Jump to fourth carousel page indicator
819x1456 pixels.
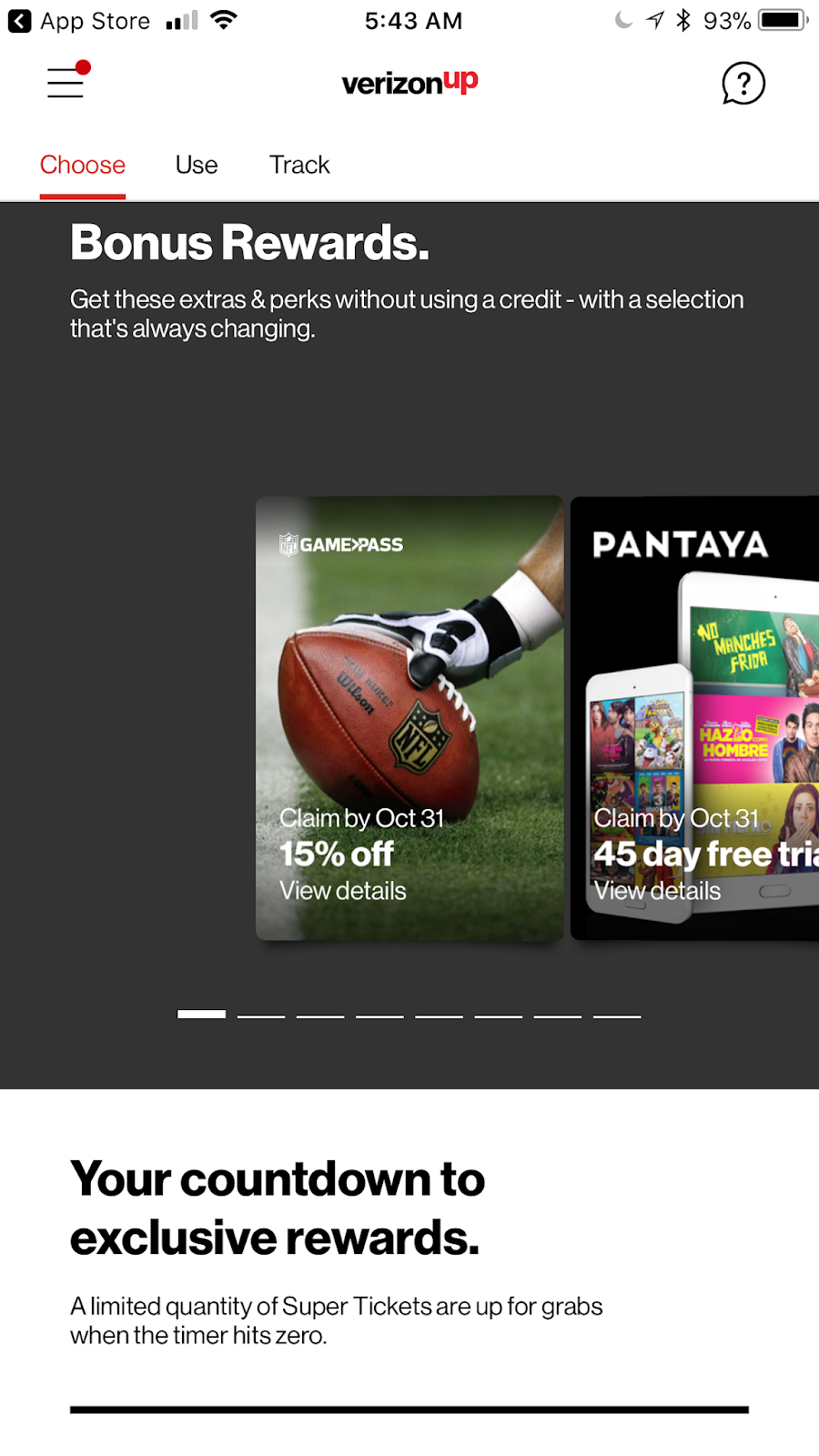pyautogui.click(x=379, y=1016)
